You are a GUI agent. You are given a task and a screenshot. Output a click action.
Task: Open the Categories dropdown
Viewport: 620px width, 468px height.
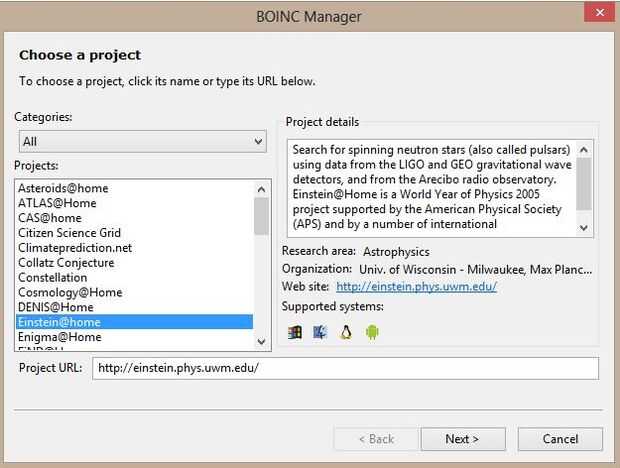(142, 142)
